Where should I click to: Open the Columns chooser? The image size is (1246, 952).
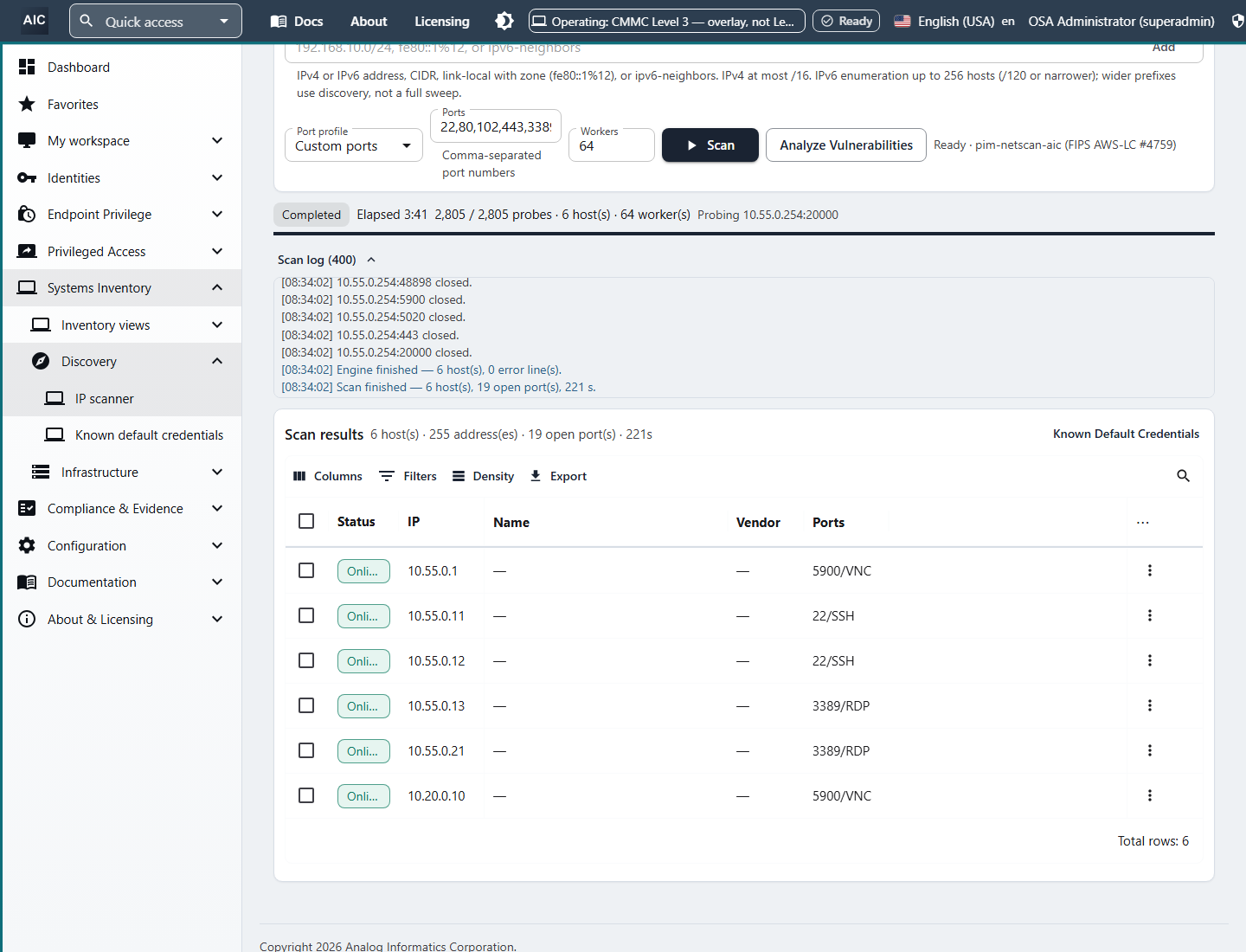coord(327,476)
